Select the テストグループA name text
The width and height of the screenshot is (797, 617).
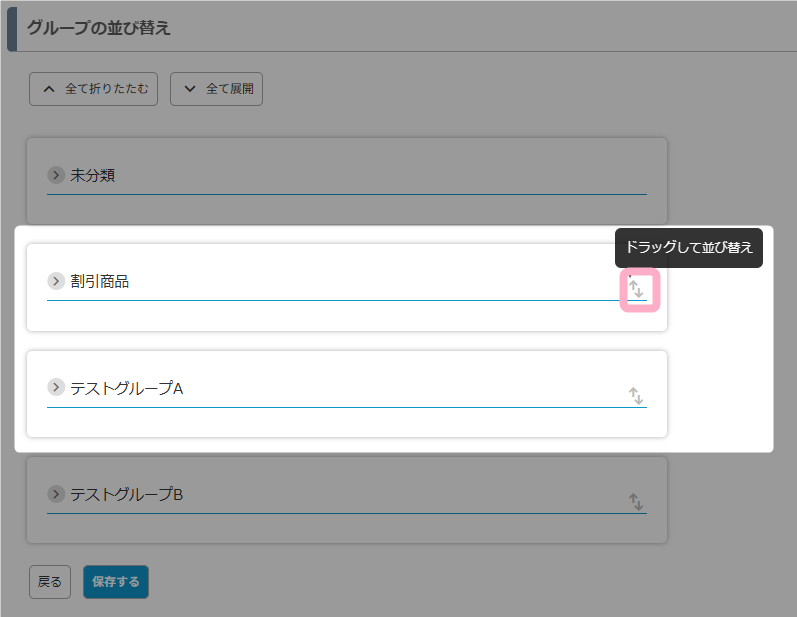[x=127, y=388]
